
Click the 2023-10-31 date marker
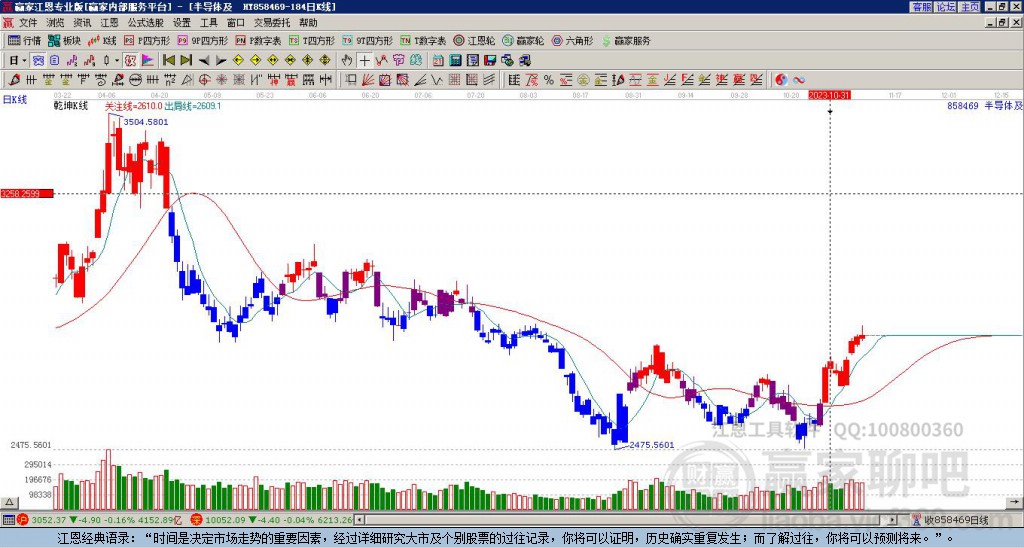pos(829,95)
